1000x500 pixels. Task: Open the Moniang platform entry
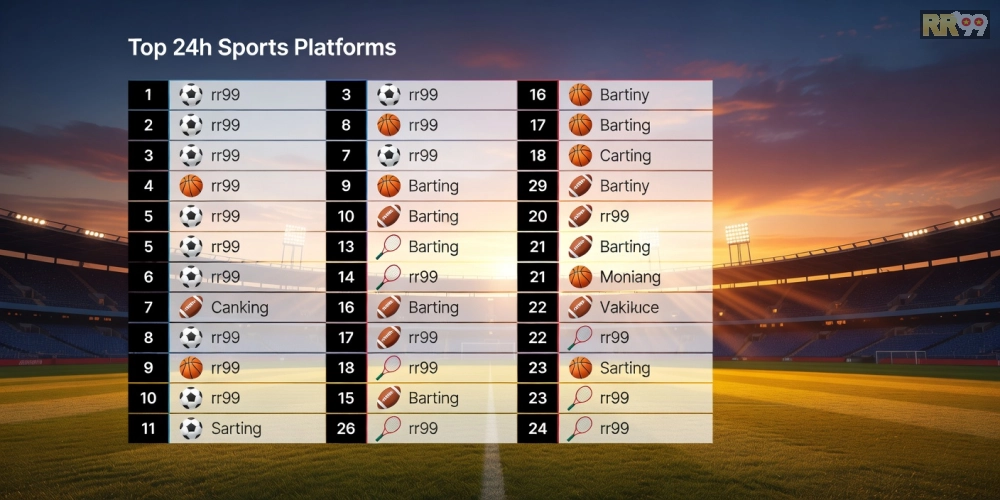pyautogui.click(x=630, y=277)
